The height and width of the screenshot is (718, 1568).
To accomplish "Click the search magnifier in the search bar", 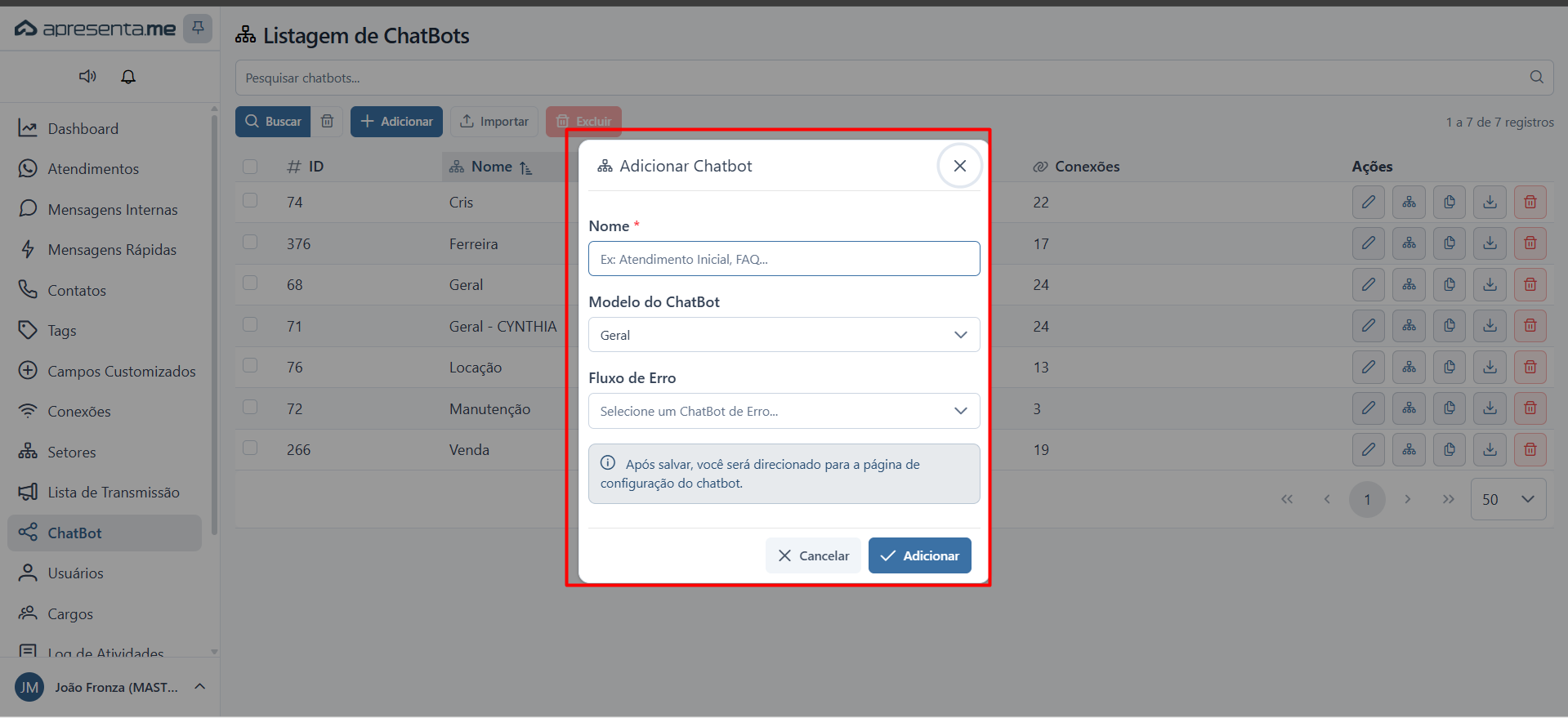I will point(1536,78).
